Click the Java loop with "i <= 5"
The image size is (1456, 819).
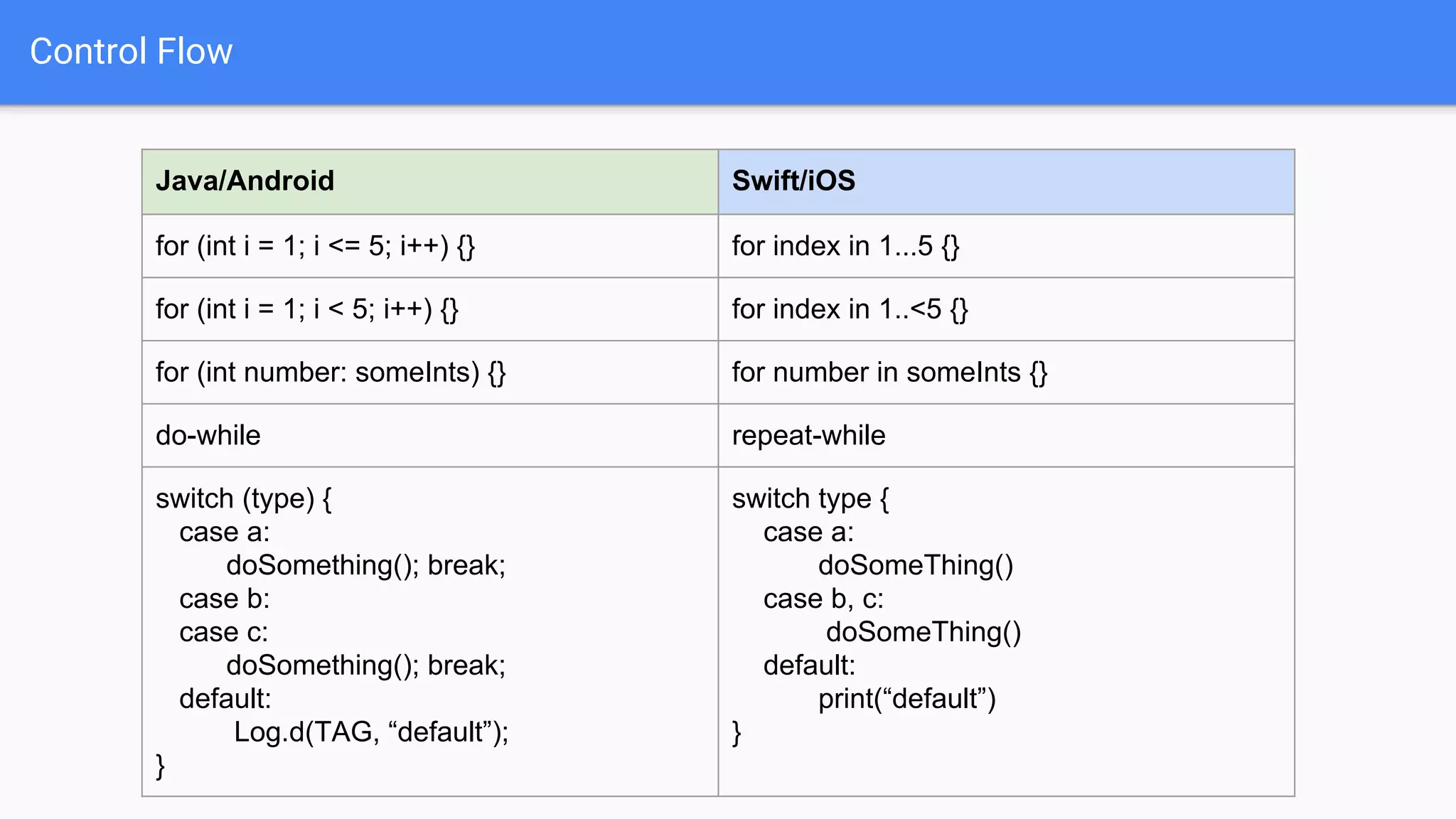[x=315, y=247]
